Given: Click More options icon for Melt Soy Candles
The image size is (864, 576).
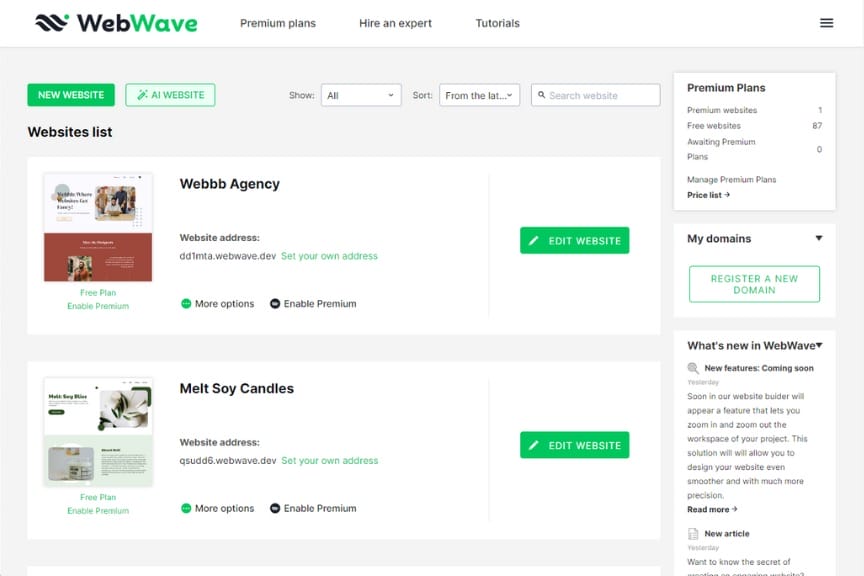Looking at the screenshot, I should 186,508.
